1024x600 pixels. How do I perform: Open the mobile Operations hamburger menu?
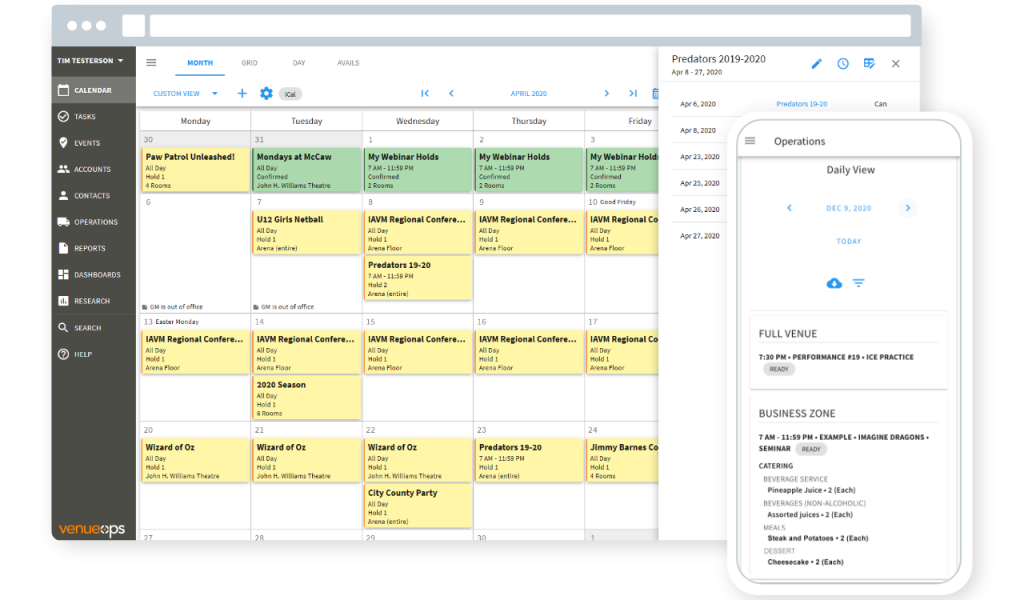750,141
